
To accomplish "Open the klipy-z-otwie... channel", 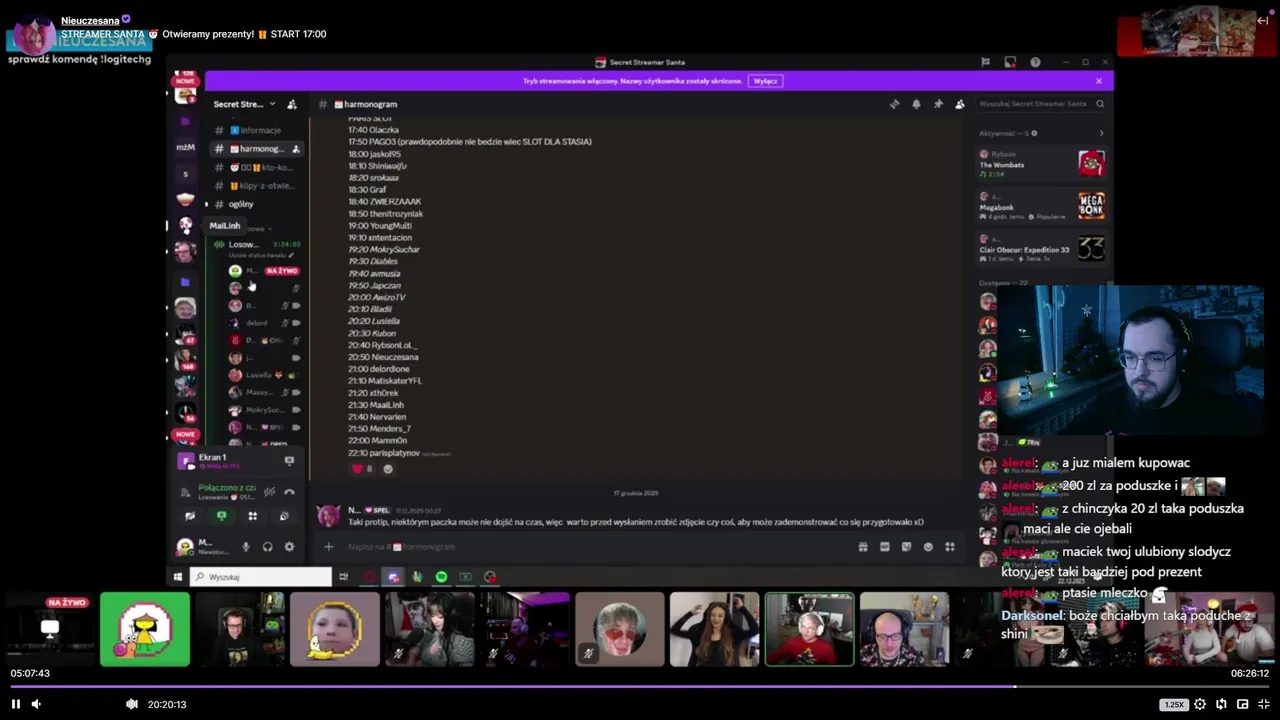I will point(256,186).
